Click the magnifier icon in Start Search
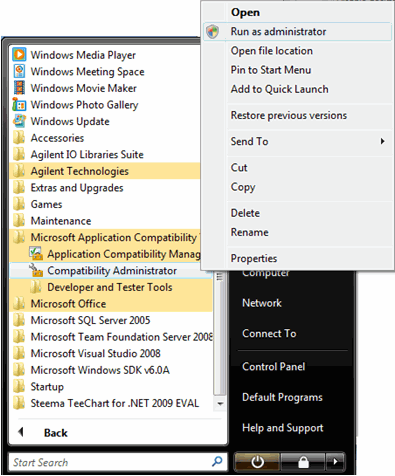Screen dimensions: 395x476 (x=217, y=462)
